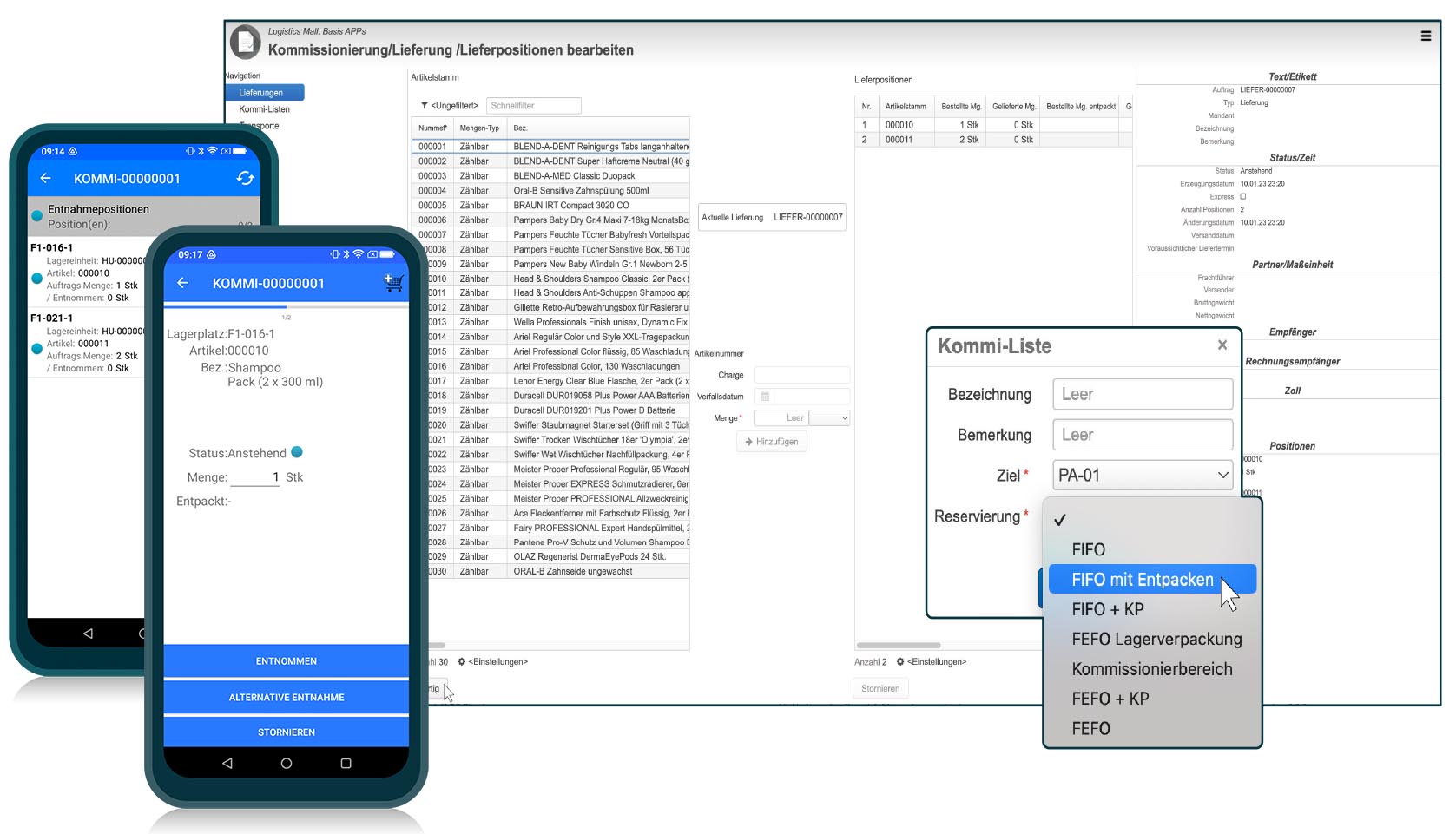Tap blue status dot of F1-021-1 entry
1456x834 pixels.
click(x=36, y=349)
